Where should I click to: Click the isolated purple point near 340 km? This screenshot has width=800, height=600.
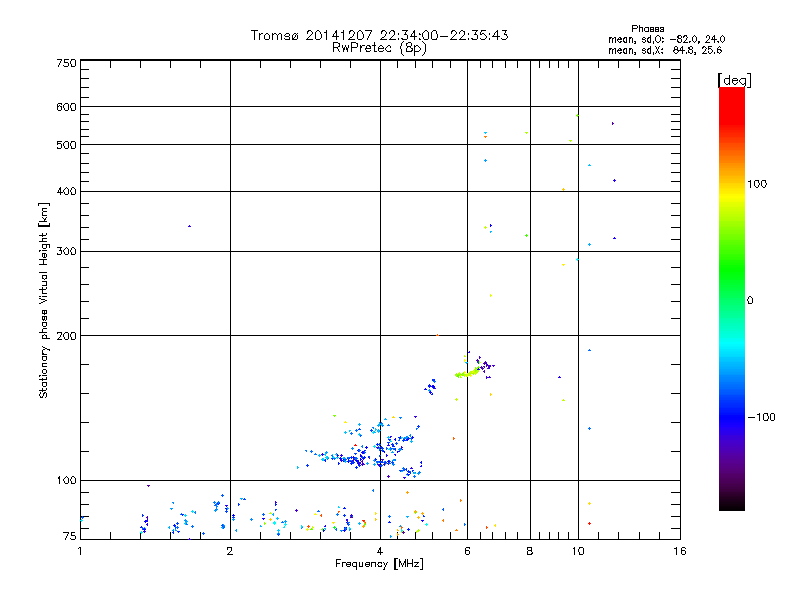(189, 226)
